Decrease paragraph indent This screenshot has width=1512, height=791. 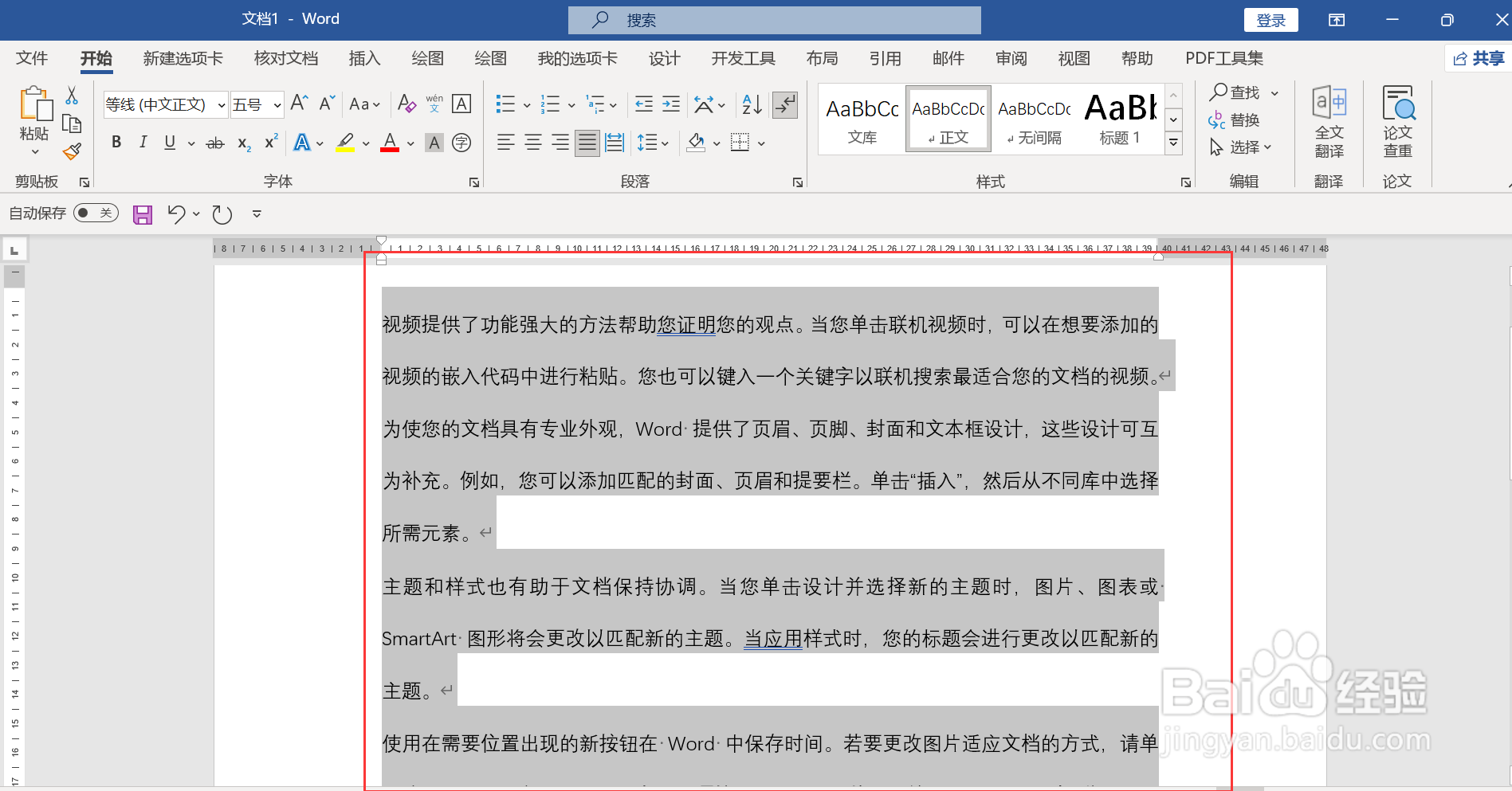(644, 104)
